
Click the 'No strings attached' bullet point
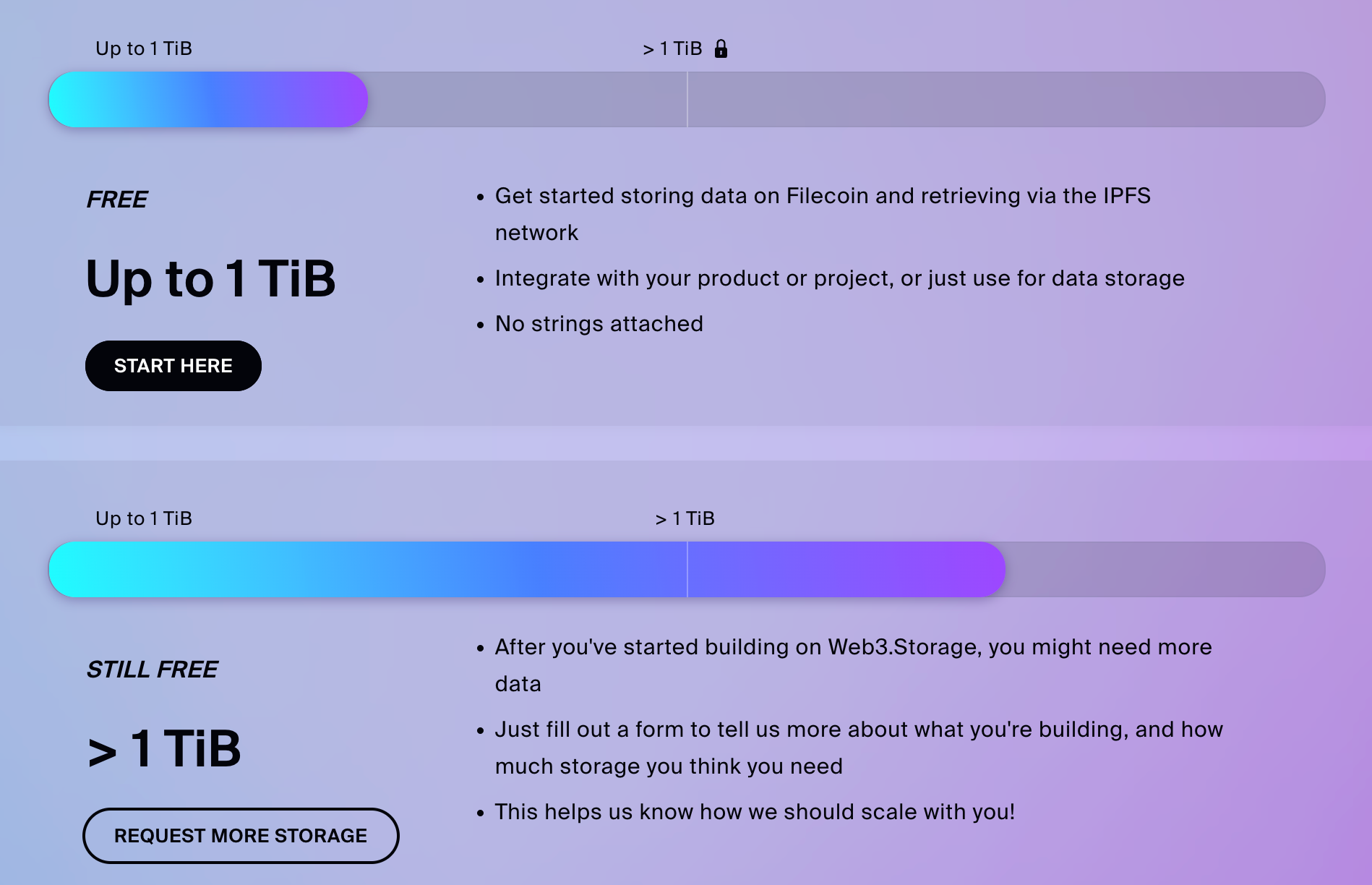599,324
